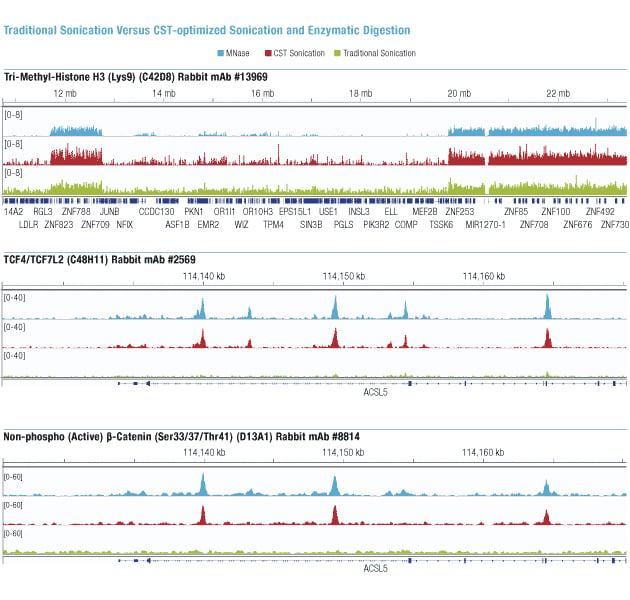The height and width of the screenshot is (600, 630).
Task: Click the Non-phospho β-Catenin #8814 heading
Action: 182,436
